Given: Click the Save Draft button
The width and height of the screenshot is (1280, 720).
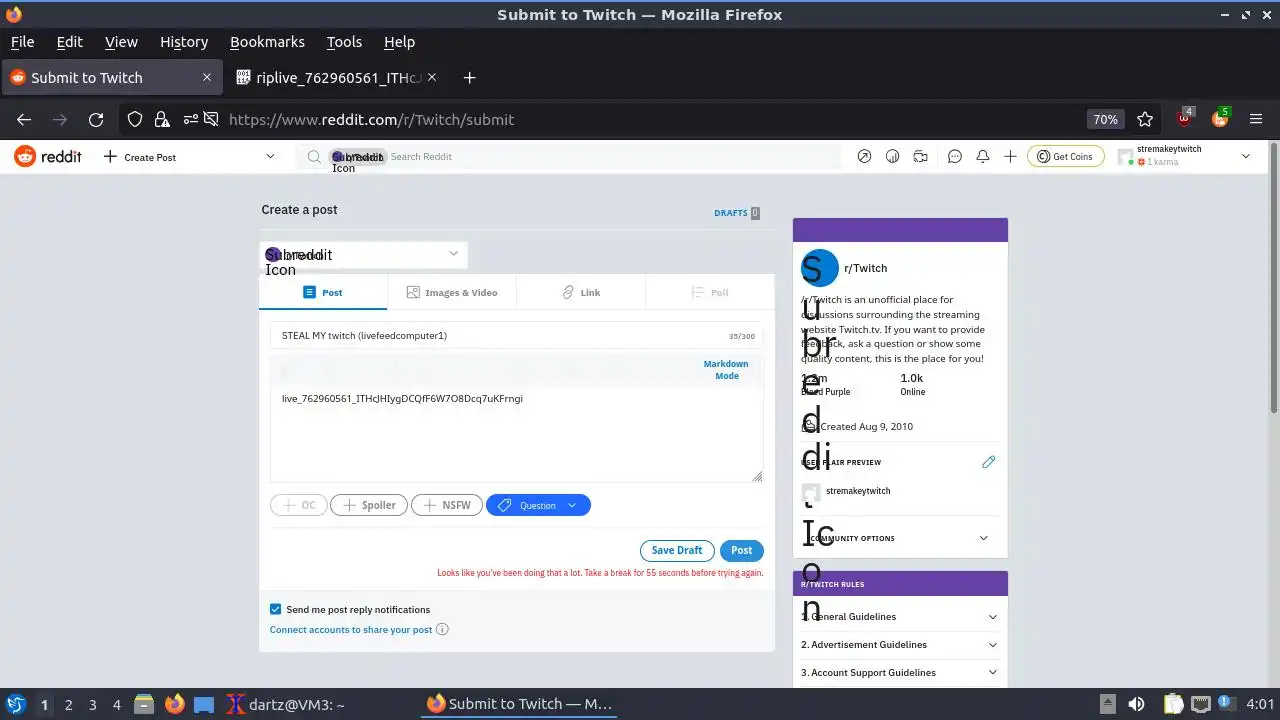Looking at the screenshot, I should tap(677, 550).
